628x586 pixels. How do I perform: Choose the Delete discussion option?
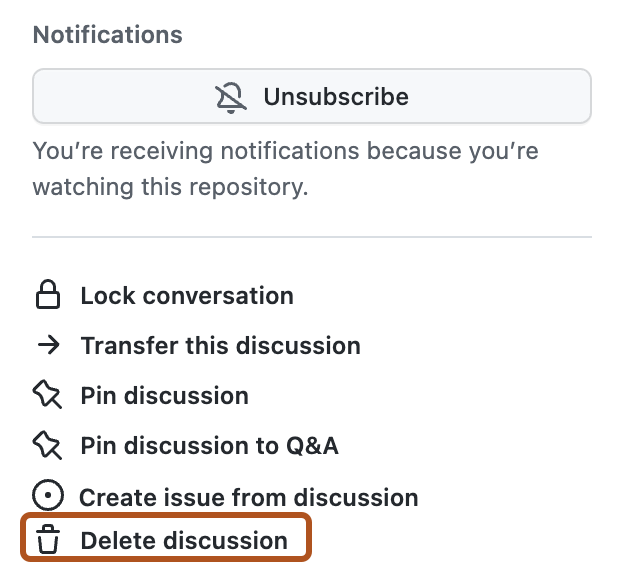[x=184, y=541]
